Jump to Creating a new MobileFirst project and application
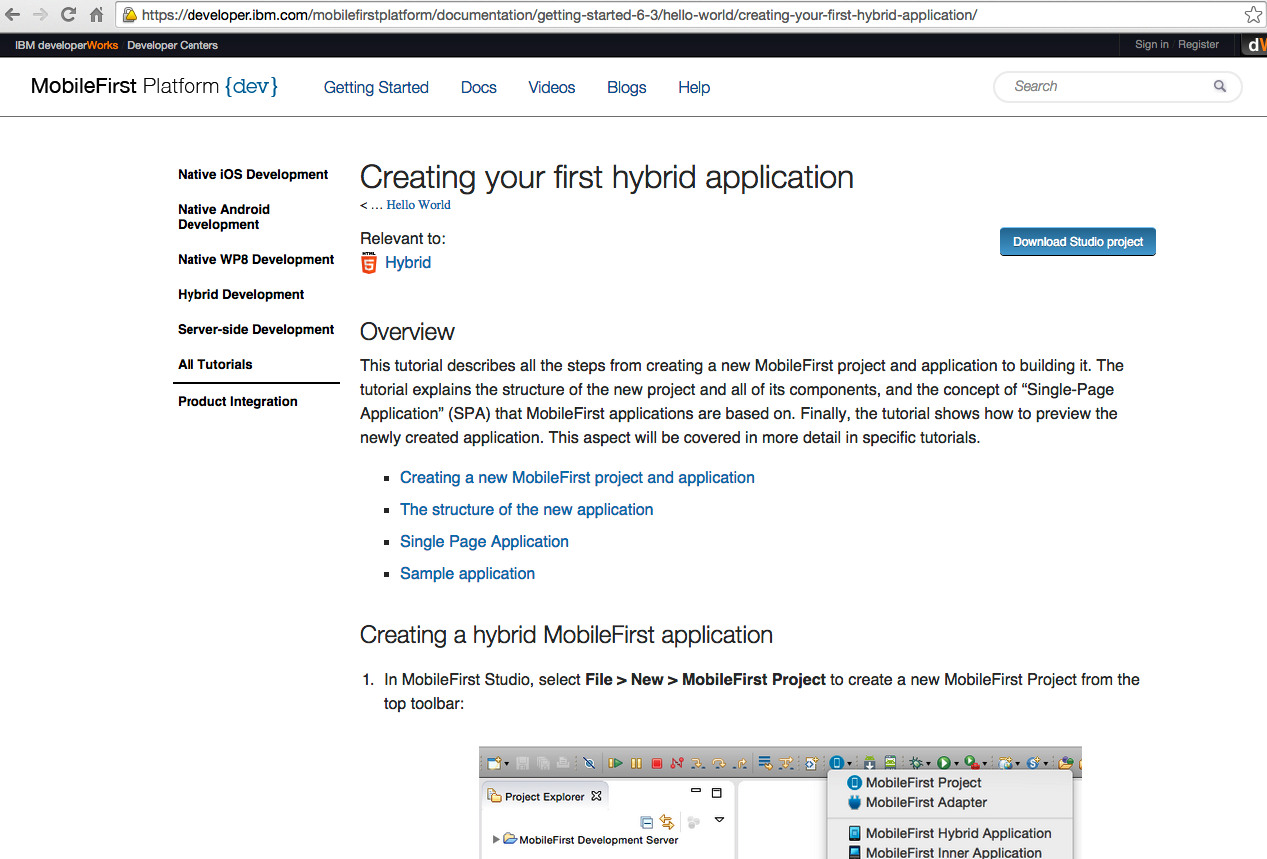Viewport: 1267px width, 859px height. point(577,477)
